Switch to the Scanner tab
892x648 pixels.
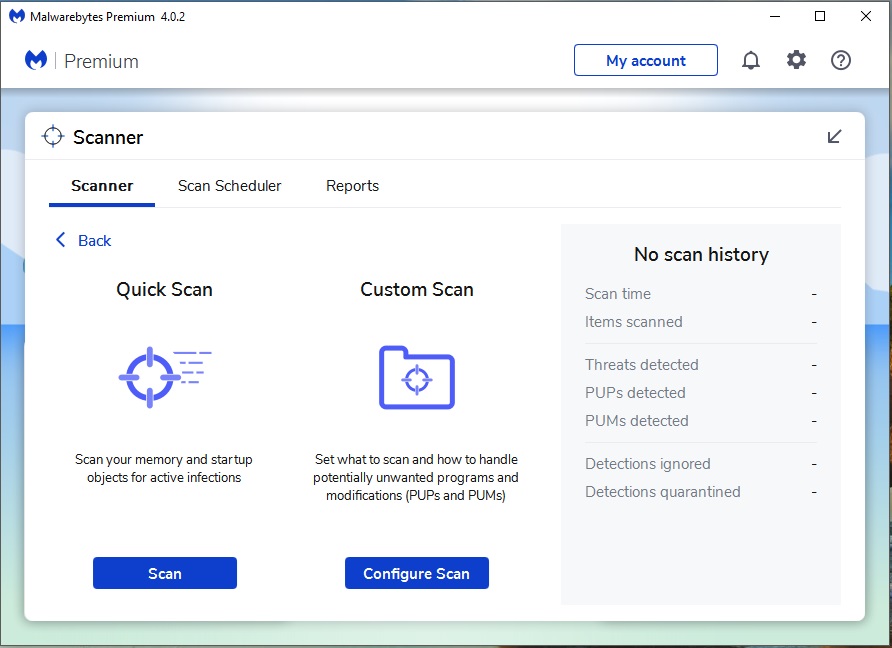pos(102,186)
